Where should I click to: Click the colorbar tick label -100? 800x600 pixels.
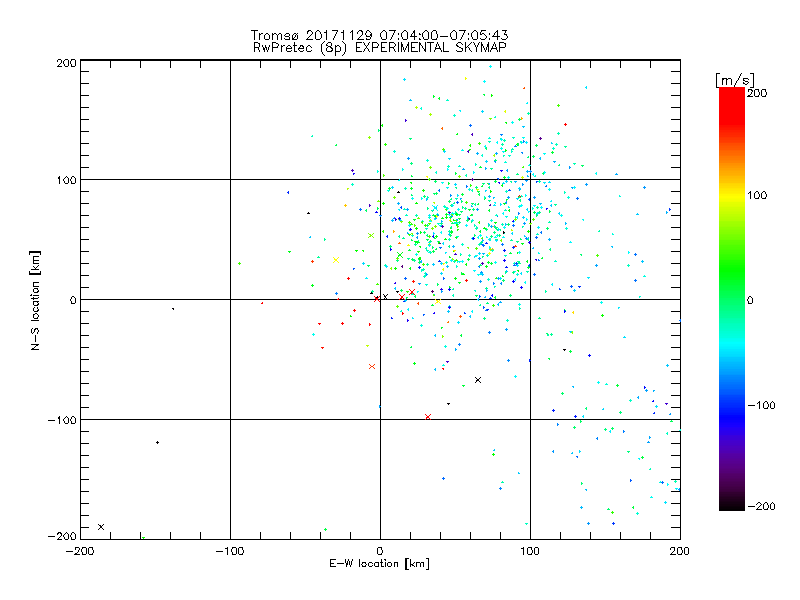tap(761, 405)
